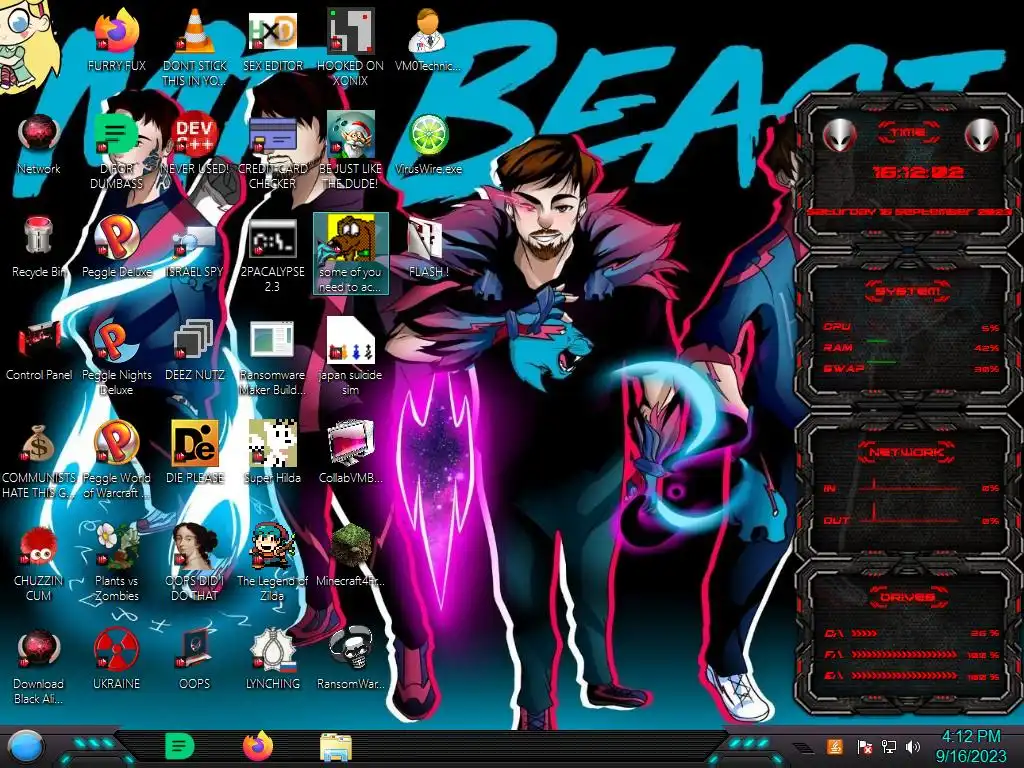Click the right alien head logo

981,135
